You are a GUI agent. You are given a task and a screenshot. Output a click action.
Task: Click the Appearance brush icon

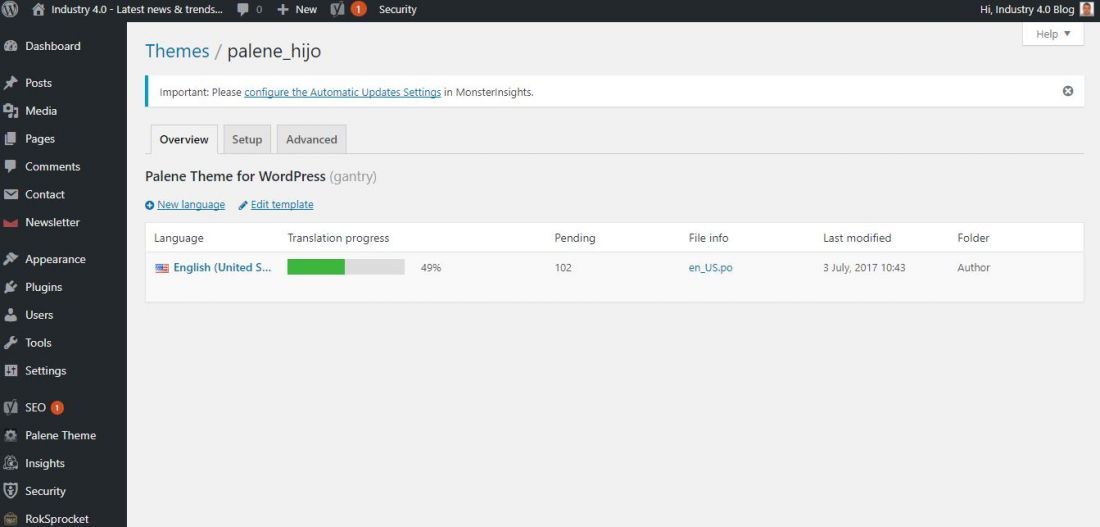tap(11, 259)
